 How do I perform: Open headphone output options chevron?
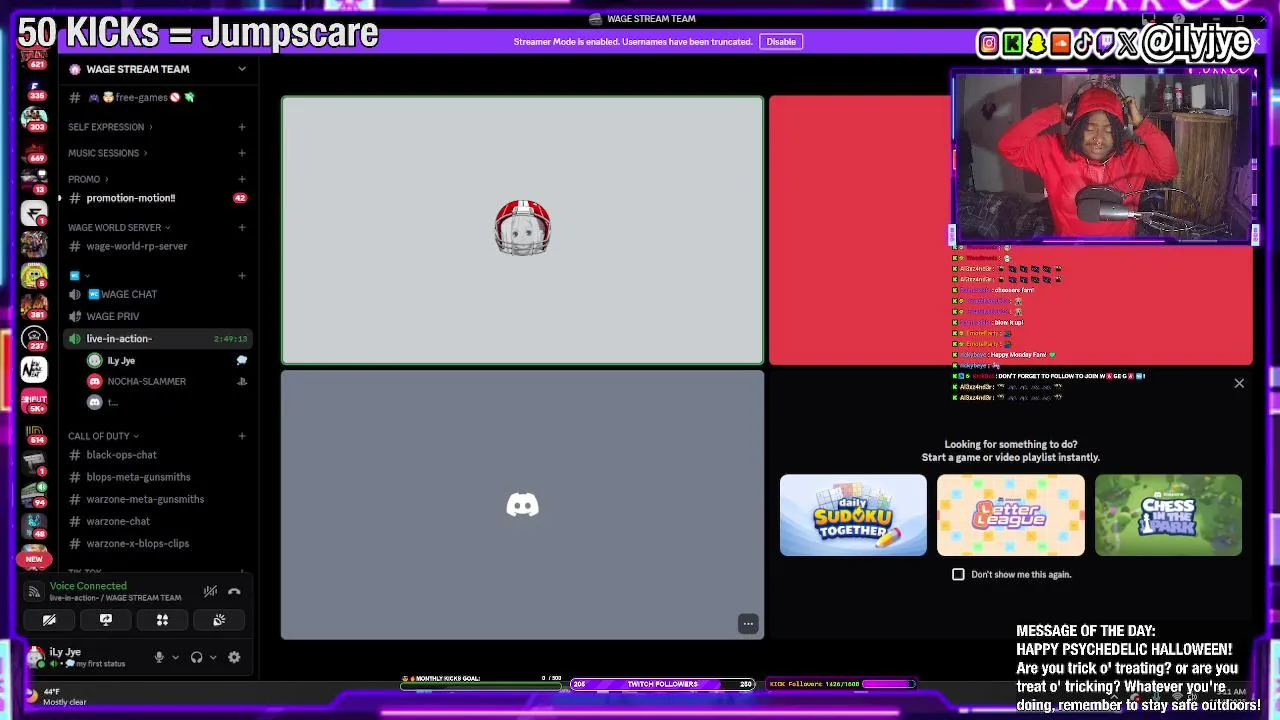tap(213, 657)
